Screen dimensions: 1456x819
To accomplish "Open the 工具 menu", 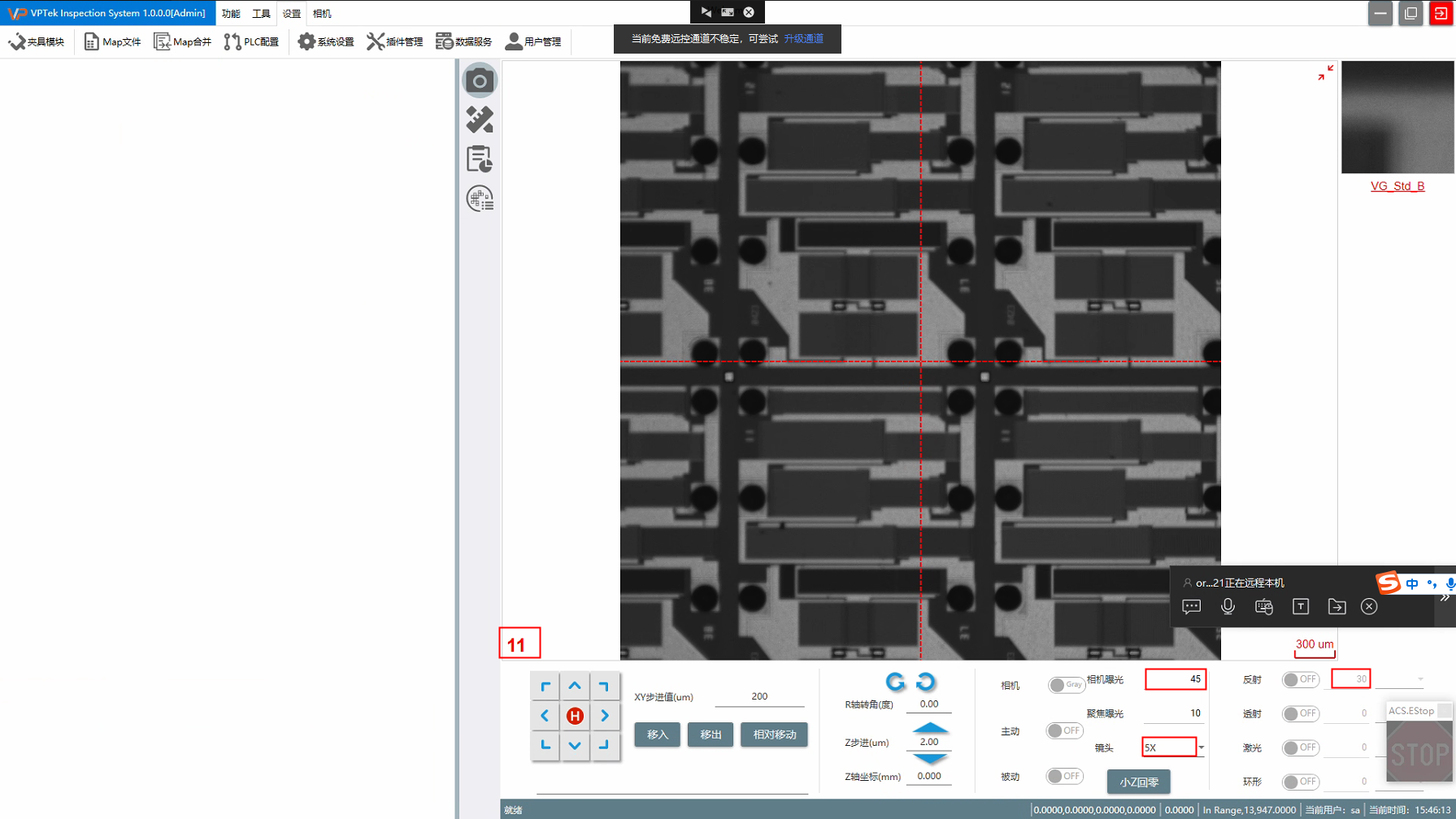I will click(x=261, y=14).
